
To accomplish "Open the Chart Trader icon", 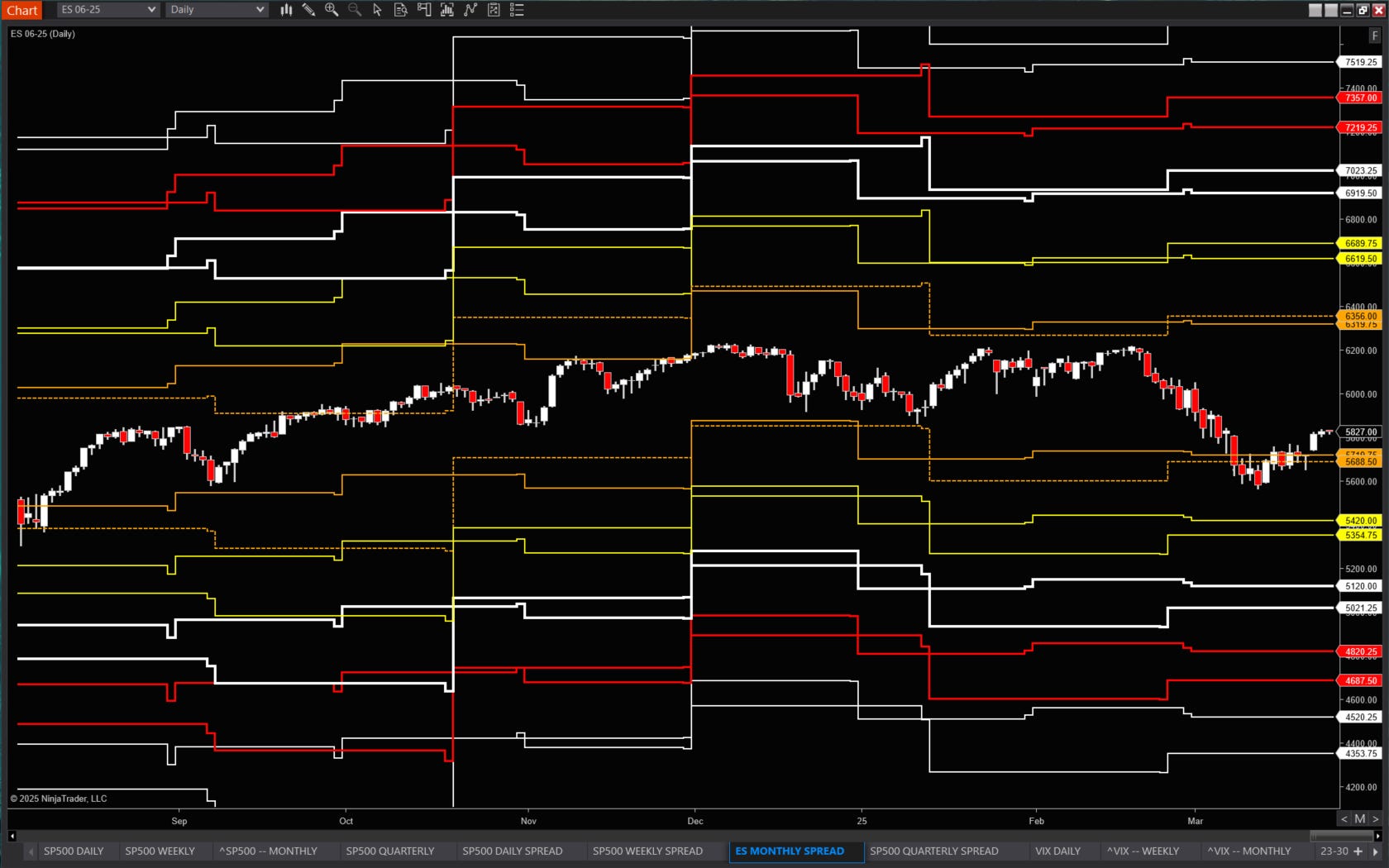I will (x=424, y=10).
